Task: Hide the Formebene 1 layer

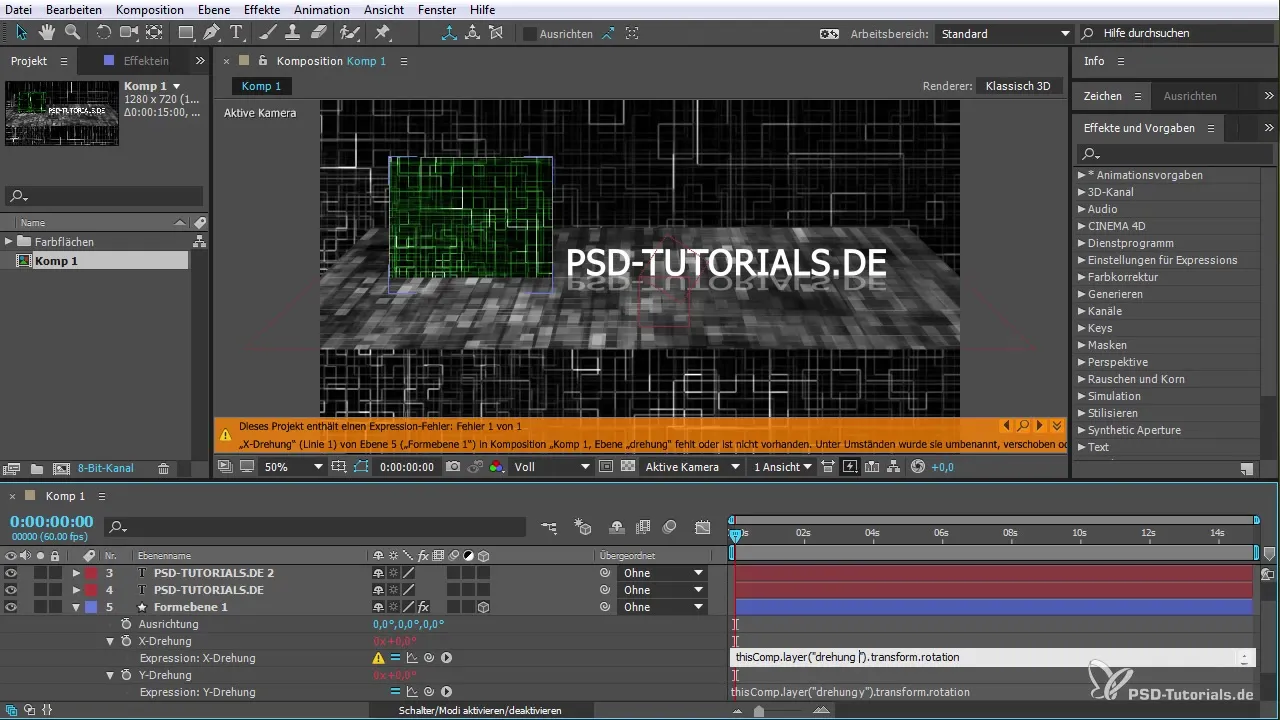Action: (x=11, y=607)
